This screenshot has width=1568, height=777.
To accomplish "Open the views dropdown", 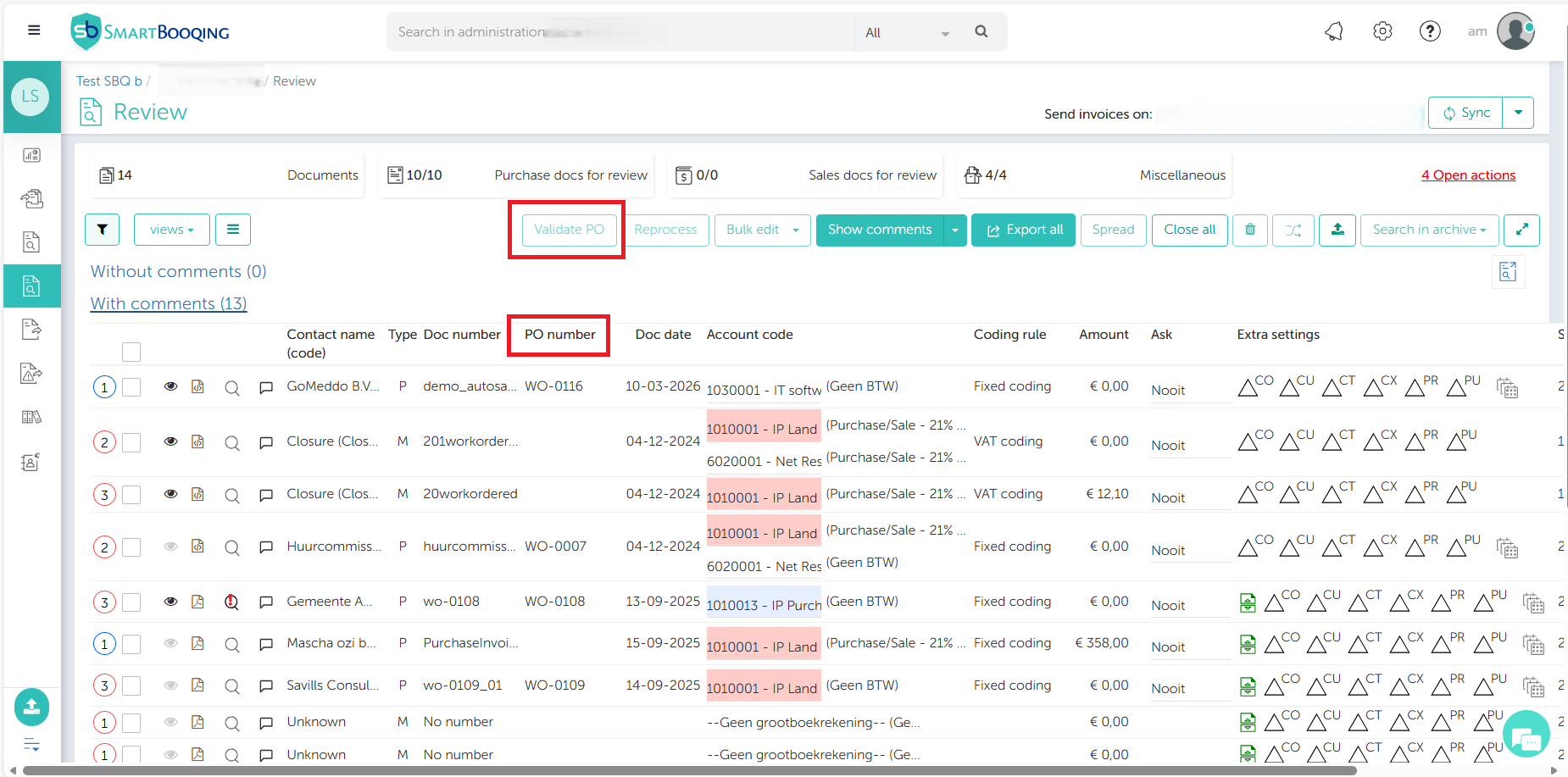I will (x=171, y=230).
